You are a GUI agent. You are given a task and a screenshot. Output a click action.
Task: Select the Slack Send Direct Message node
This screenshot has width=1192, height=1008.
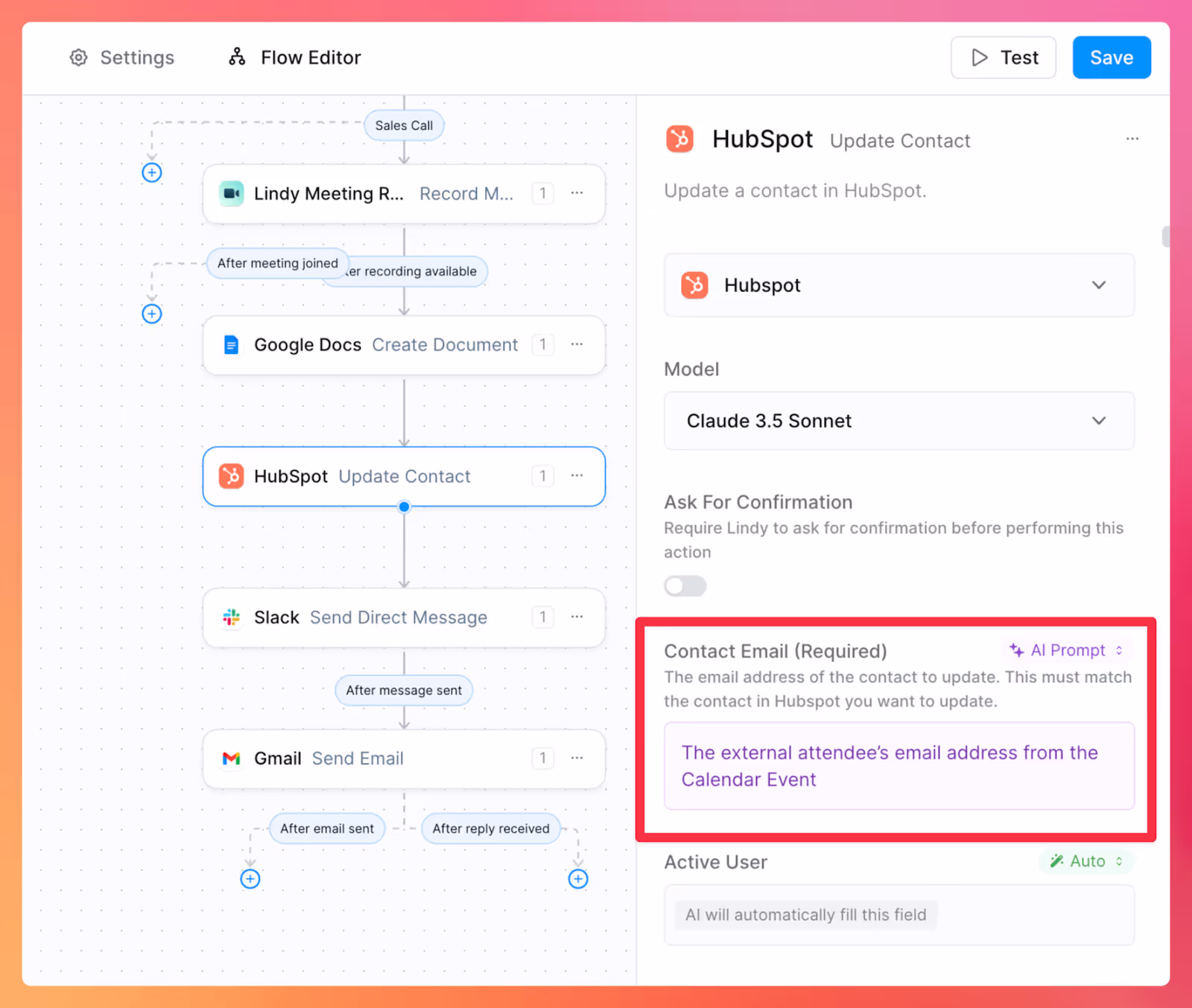pos(404,618)
